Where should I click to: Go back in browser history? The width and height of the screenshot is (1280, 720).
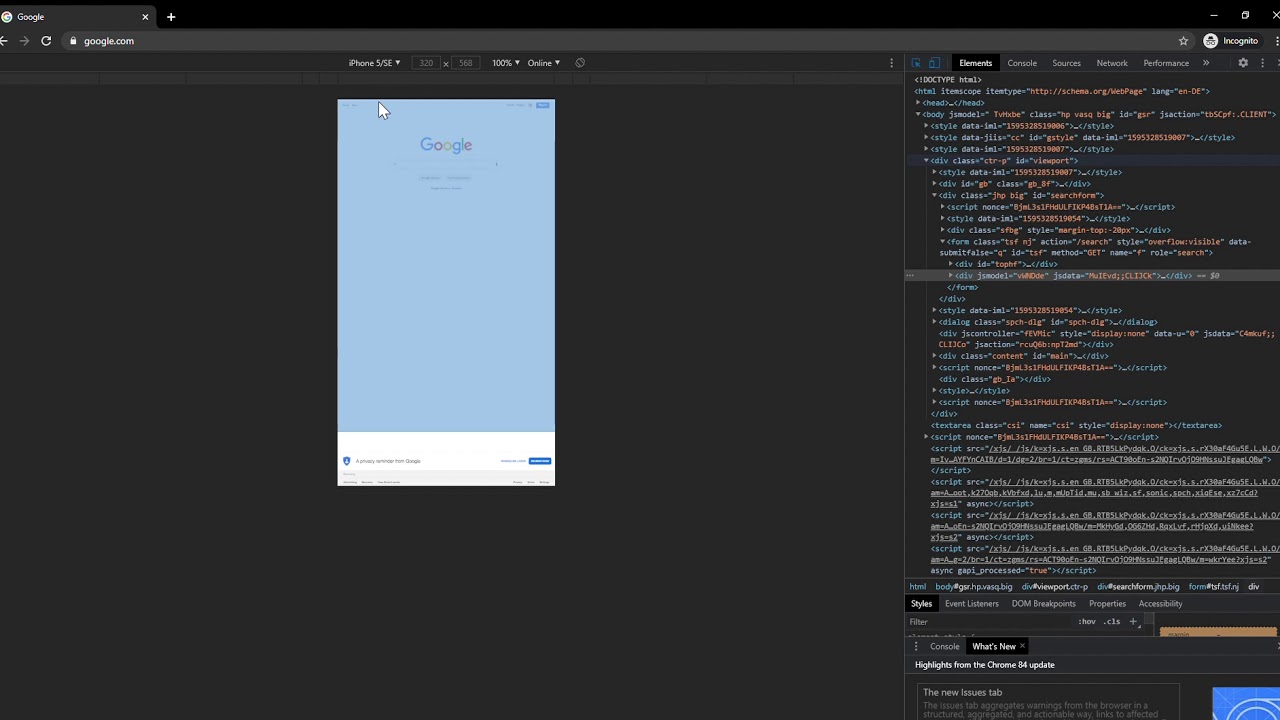pos(4,41)
